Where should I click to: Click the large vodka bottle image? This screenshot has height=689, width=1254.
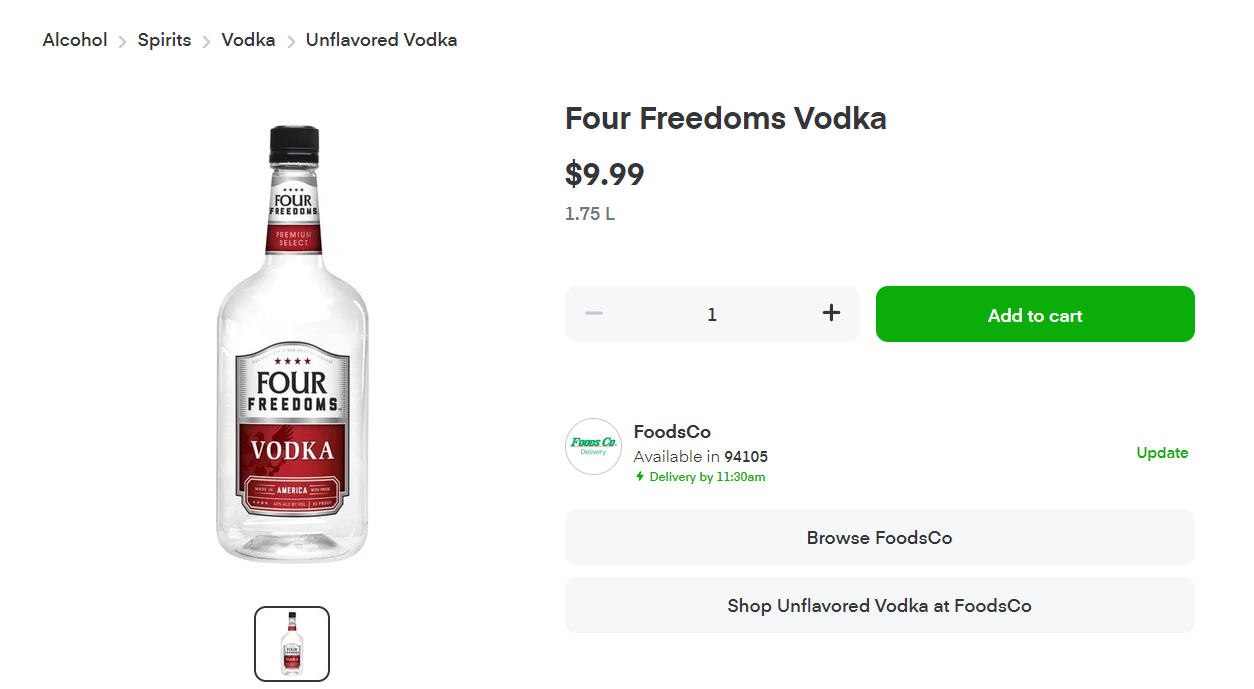(x=292, y=345)
